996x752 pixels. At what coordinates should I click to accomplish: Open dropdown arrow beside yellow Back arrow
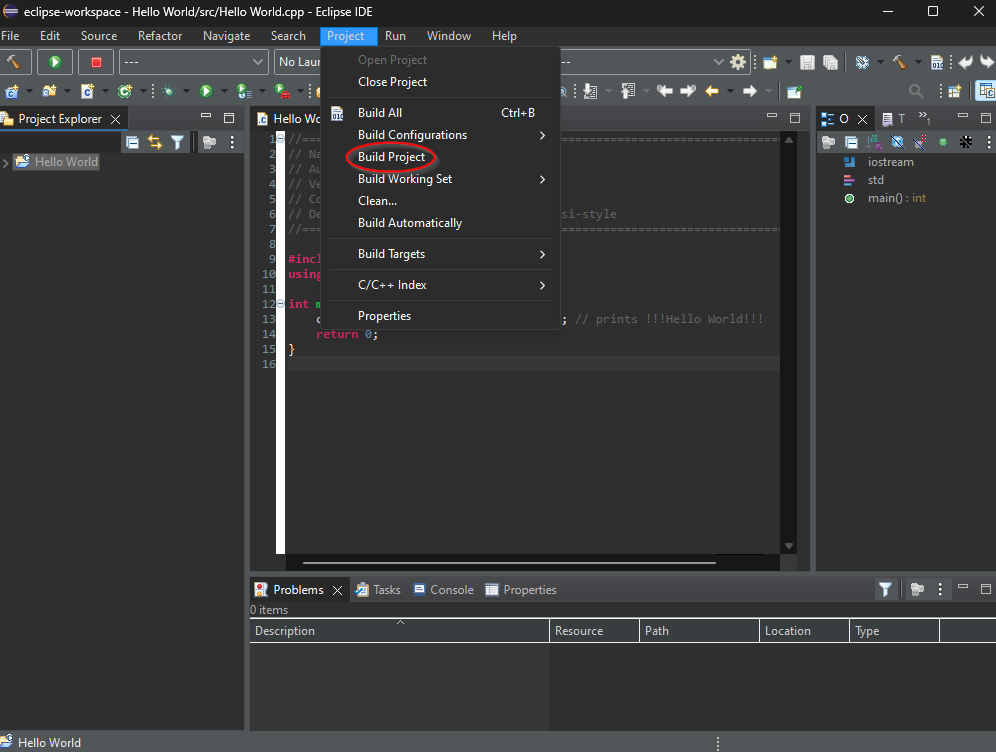(x=730, y=91)
